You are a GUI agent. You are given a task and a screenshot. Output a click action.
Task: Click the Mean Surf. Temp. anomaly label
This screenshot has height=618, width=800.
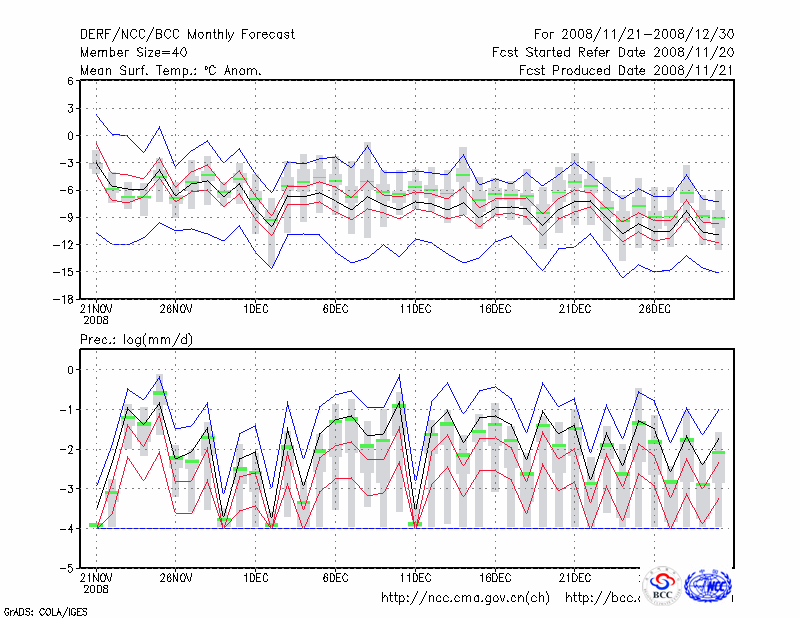pyautogui.click(x=170, y=71)
